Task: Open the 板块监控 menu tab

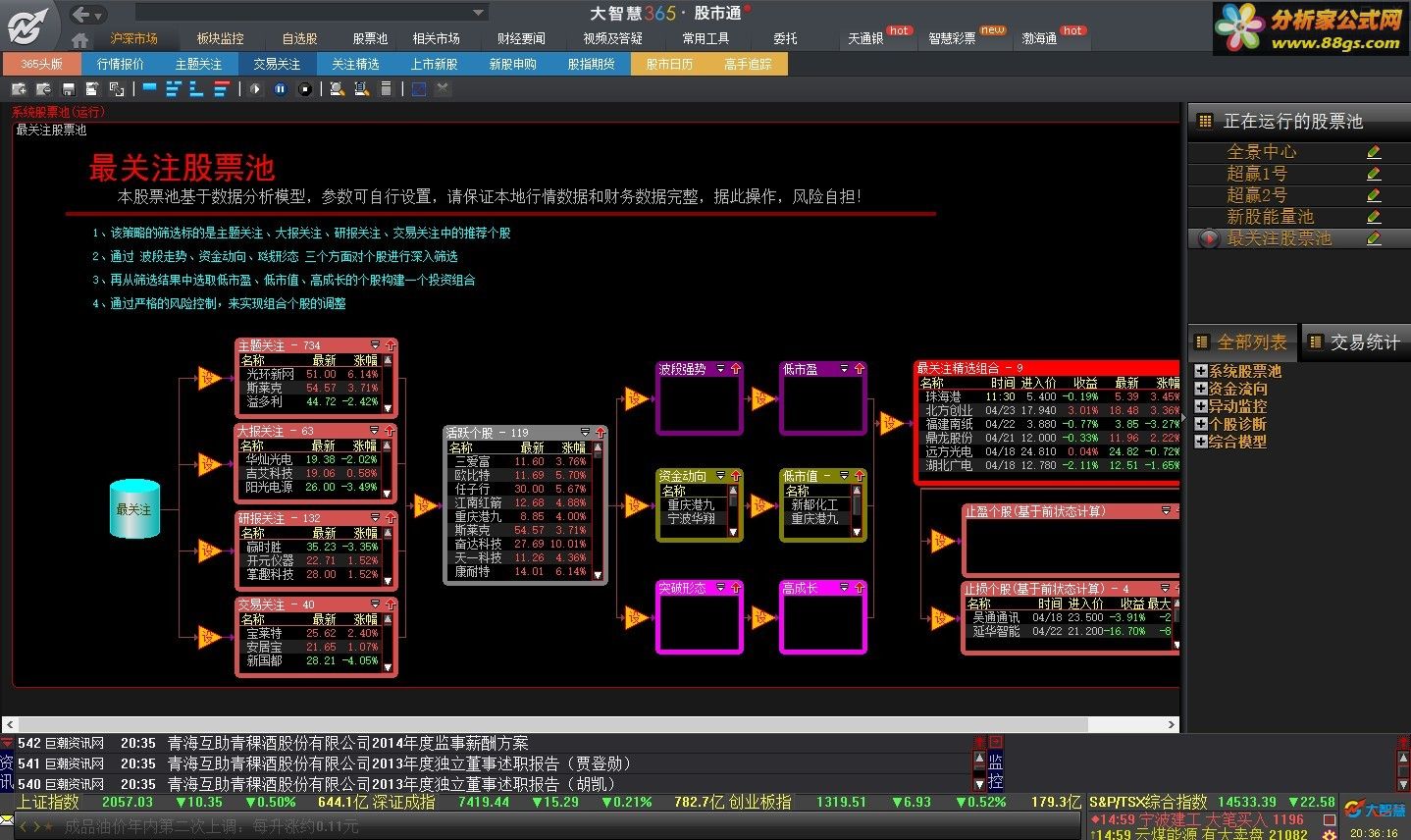Action: coord(220,38)
